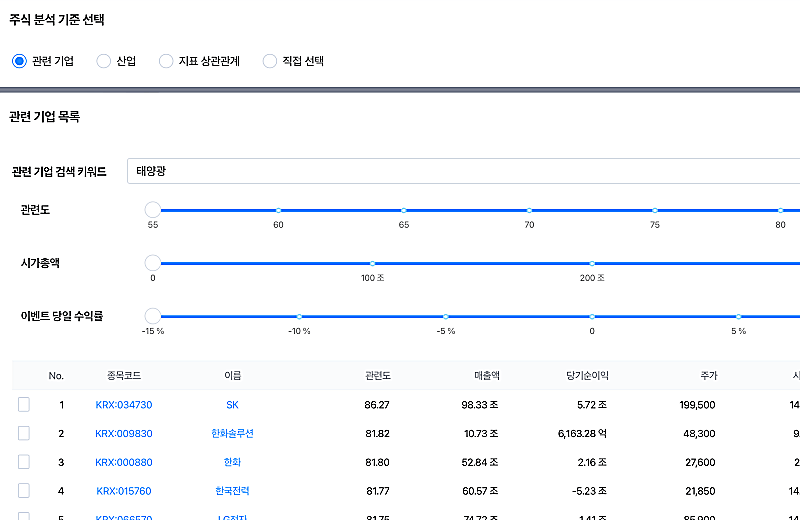Sort by the 주가 column header
This screenshot has height=520, width=800.
[x=709, y=376]
